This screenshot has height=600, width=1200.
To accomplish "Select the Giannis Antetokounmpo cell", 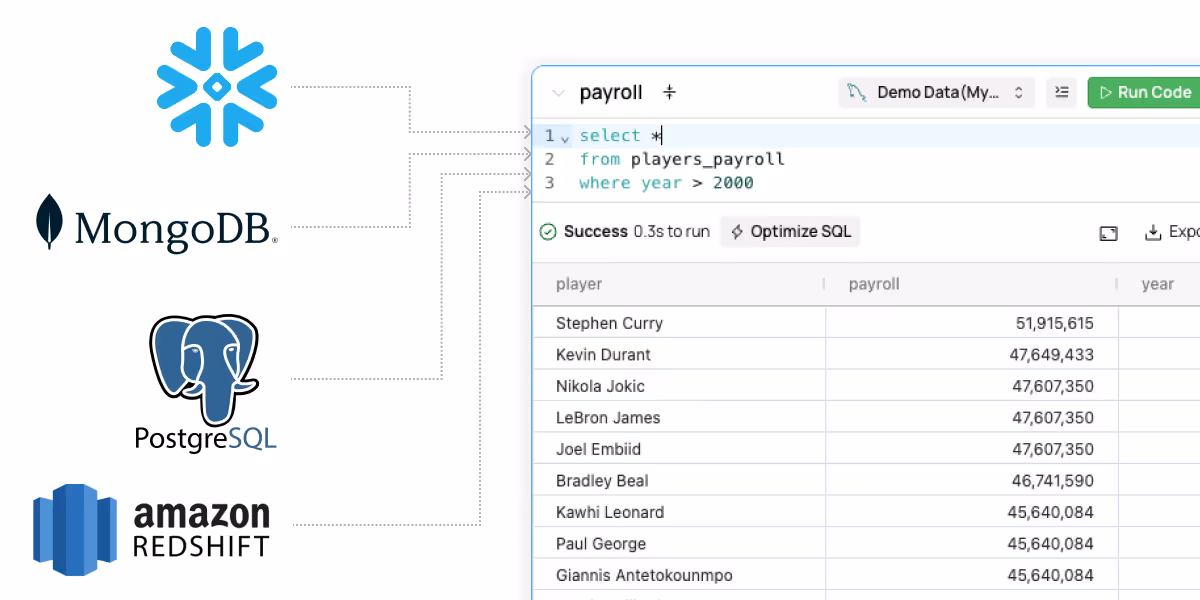I will click(x=679, y=575).
